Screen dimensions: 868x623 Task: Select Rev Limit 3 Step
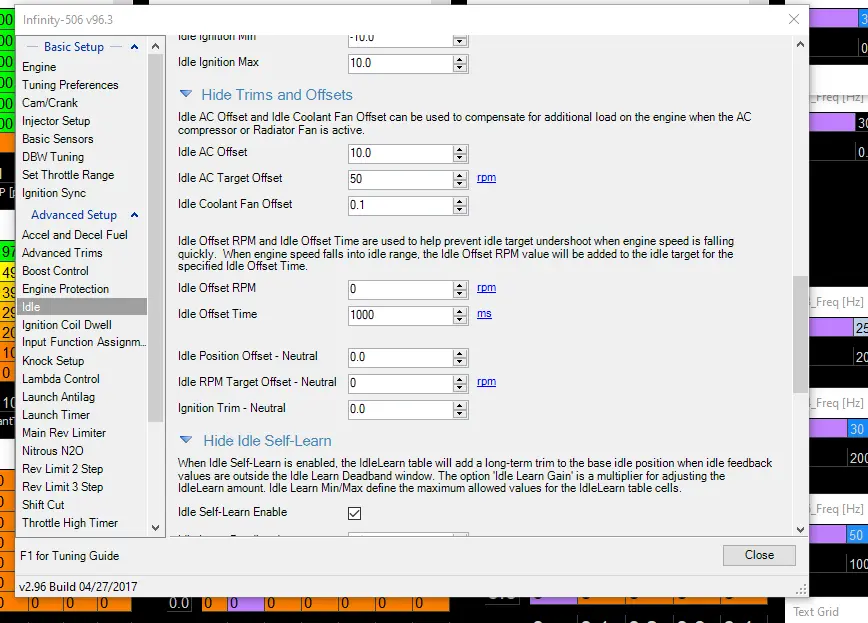(x=63, y=487)
